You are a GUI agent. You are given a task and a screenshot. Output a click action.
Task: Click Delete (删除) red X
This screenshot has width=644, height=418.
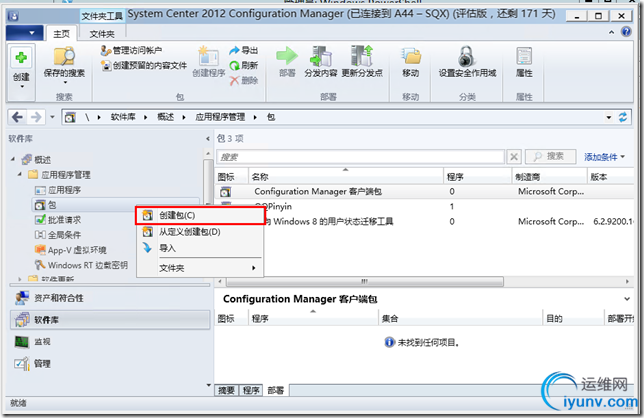[234, 80]
